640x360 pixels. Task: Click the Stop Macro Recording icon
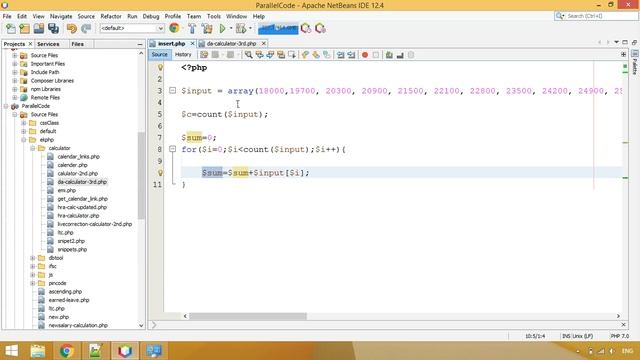tap(376, 55)
